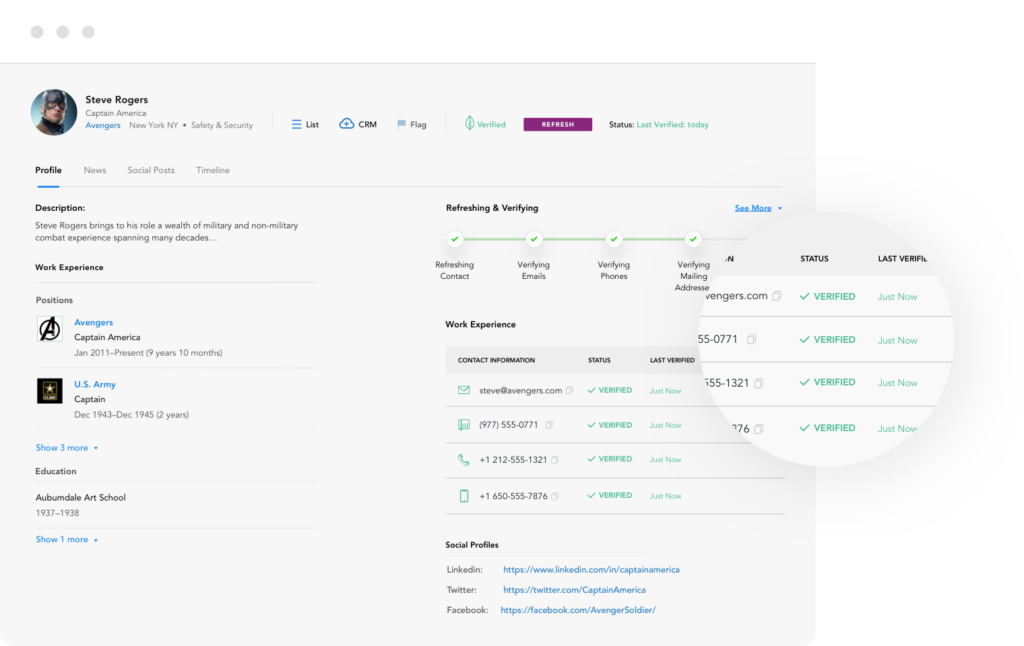Switch to the Social Posts tab

pyautogui.click(x=151, y=170)
